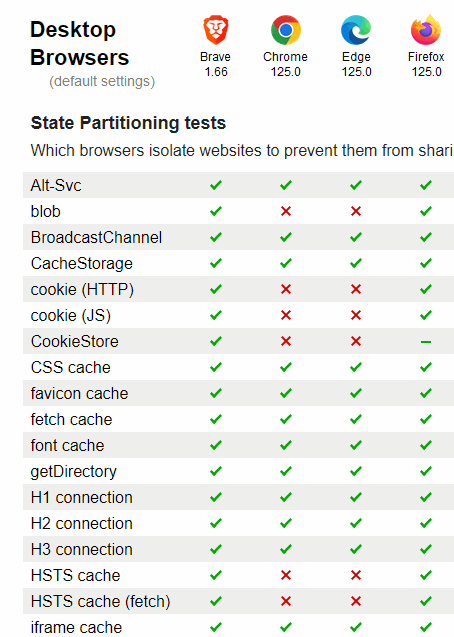
Task: Select the BroadcastChannel test row label
Action: tap(97, 238)
